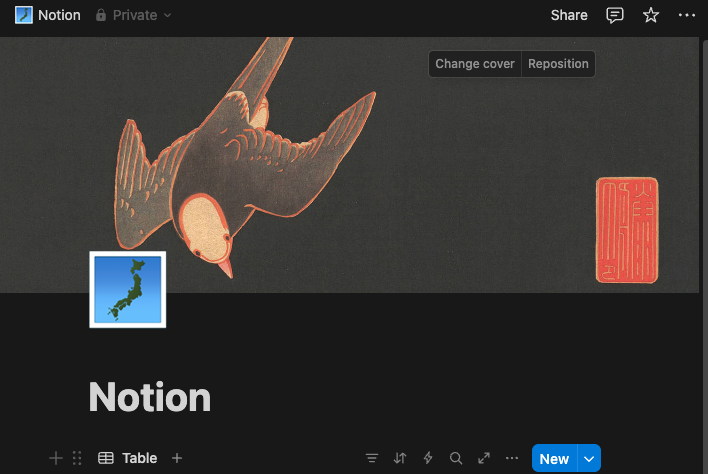Open database as full page icon
The height and width of the screenshot is (474, 708).
pos(484,458)
